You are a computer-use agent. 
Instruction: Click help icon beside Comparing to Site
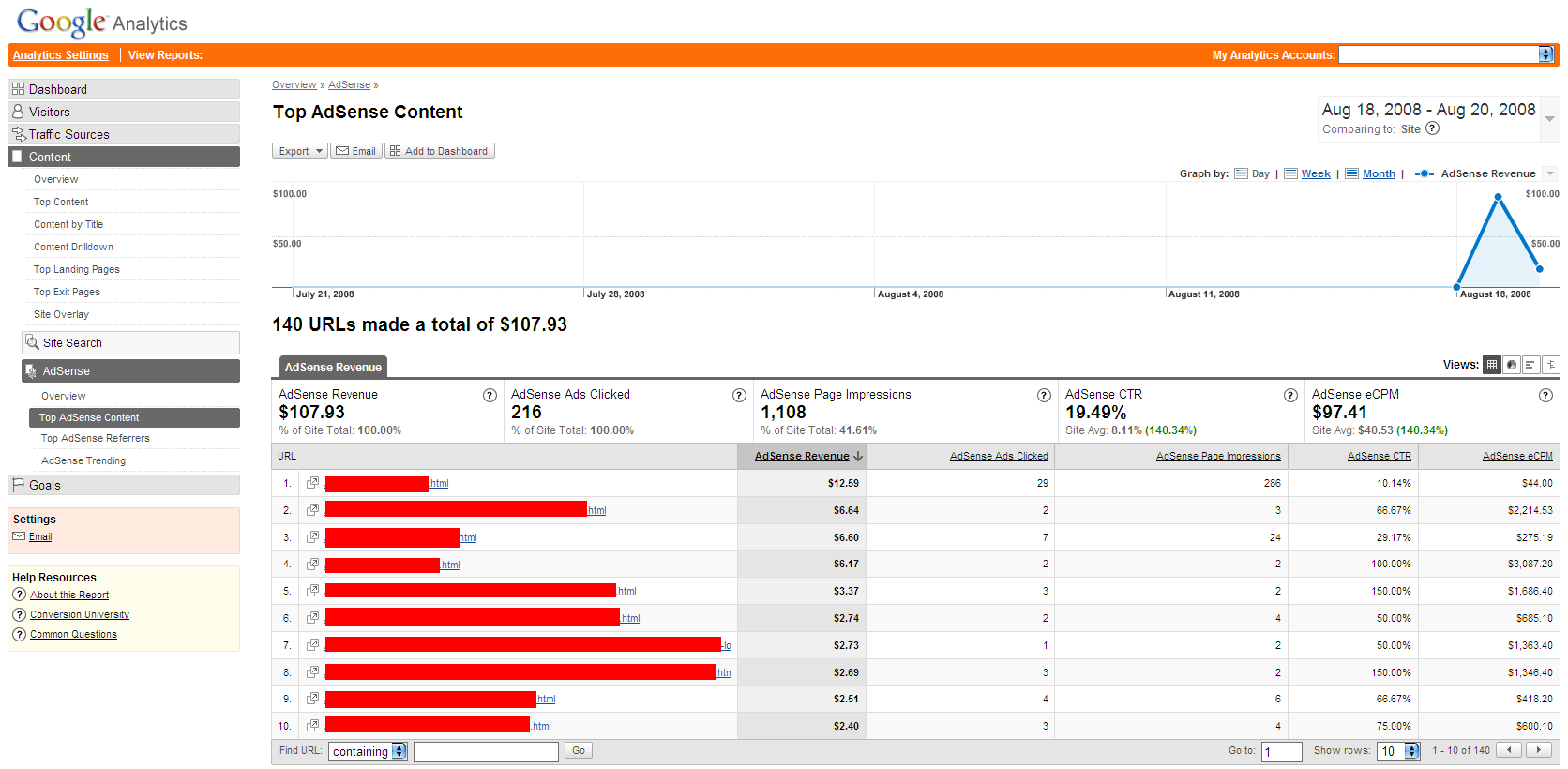[x=1432, y=129]
